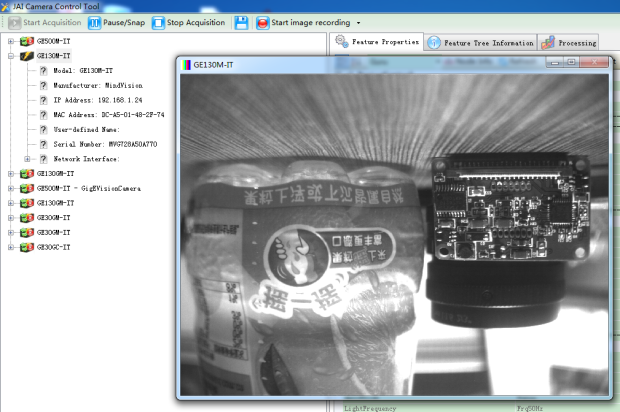Click the color-bar icon in GE130M-IT window title
Viewport: 620px width, 412px height.
pos(185,64)
